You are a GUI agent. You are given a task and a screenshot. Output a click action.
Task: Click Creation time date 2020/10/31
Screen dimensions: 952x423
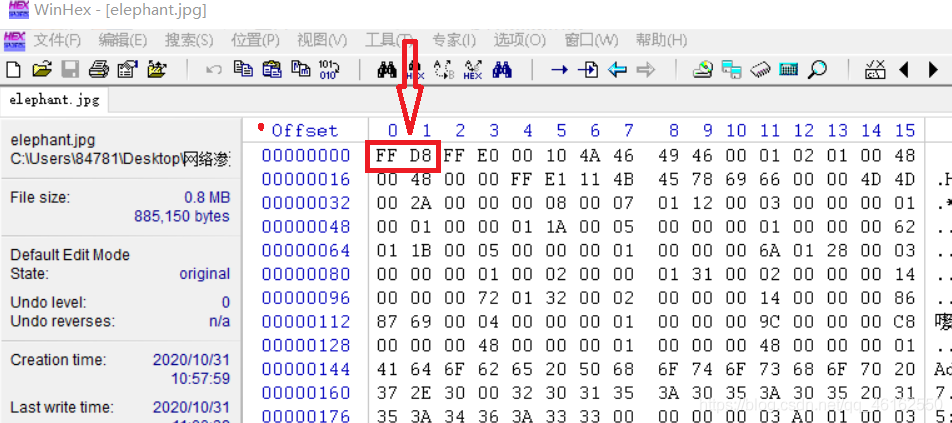(x=191, y=360)
